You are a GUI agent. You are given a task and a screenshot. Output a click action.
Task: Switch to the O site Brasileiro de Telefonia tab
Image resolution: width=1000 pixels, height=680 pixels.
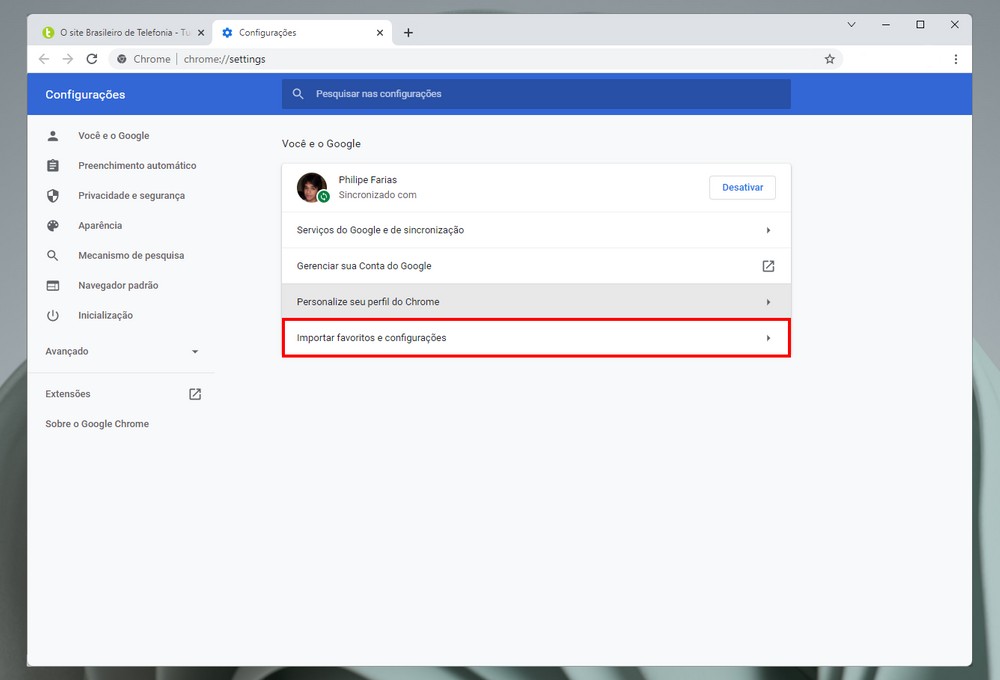pyautogui.click(x=118, y=33)
